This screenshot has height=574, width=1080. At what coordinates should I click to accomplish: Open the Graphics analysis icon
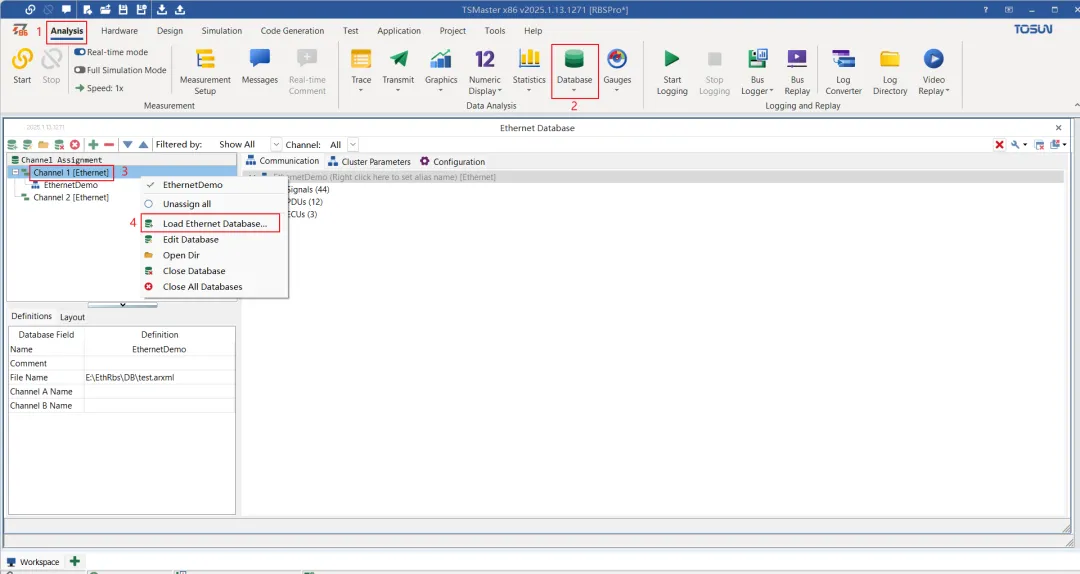click(441, 59)
